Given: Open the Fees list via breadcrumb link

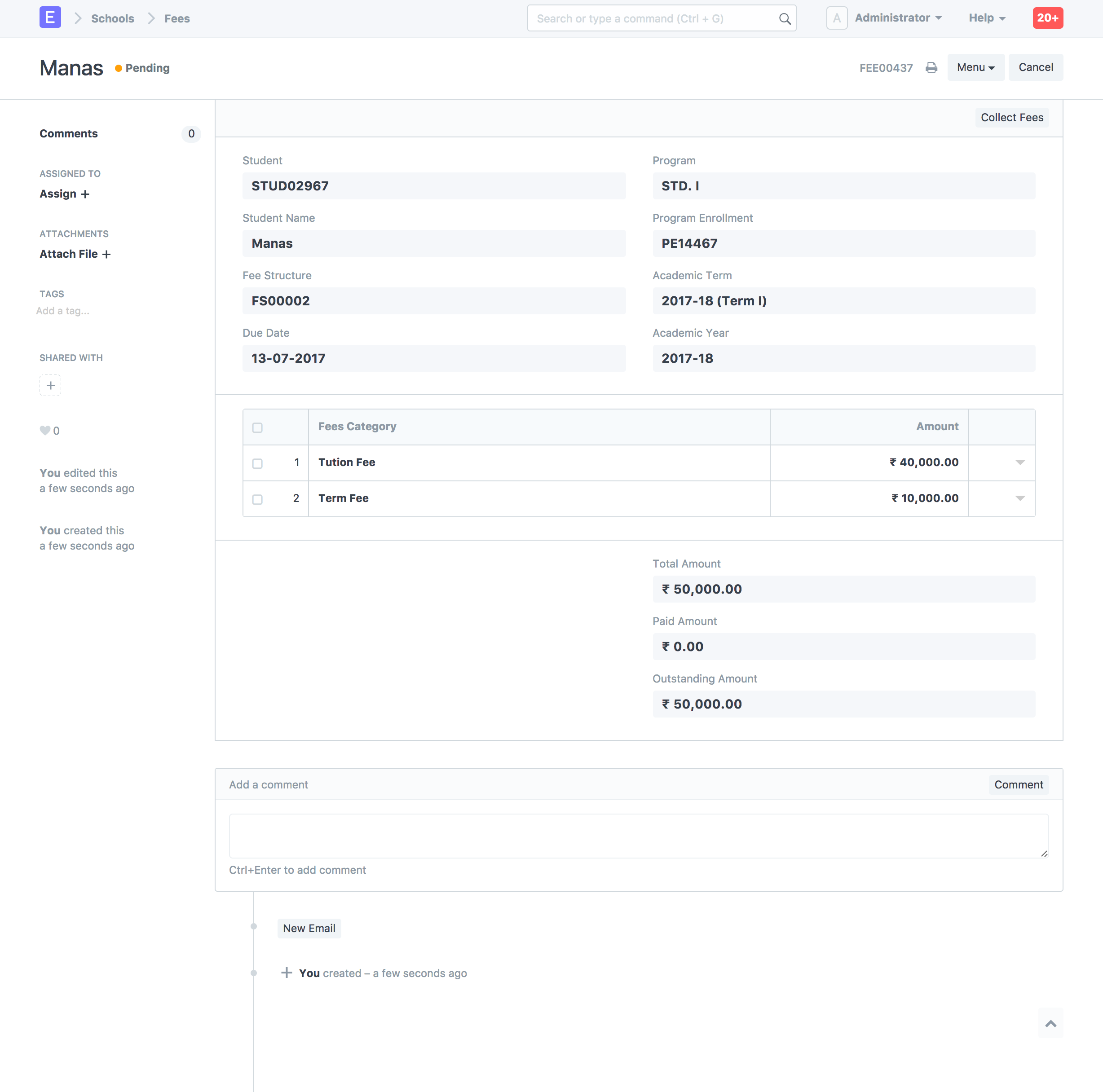Looking at the screenshot, I should pyautogui.click(x=177, y=18).
